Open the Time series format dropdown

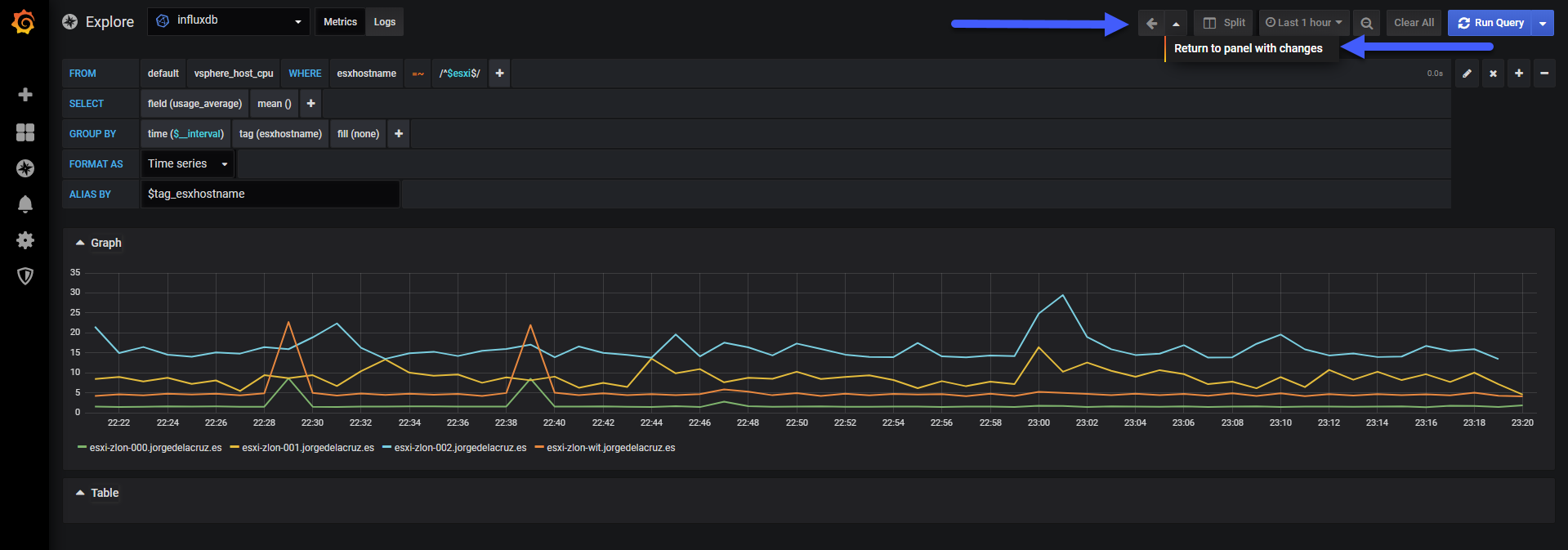[x=188, y=164]
